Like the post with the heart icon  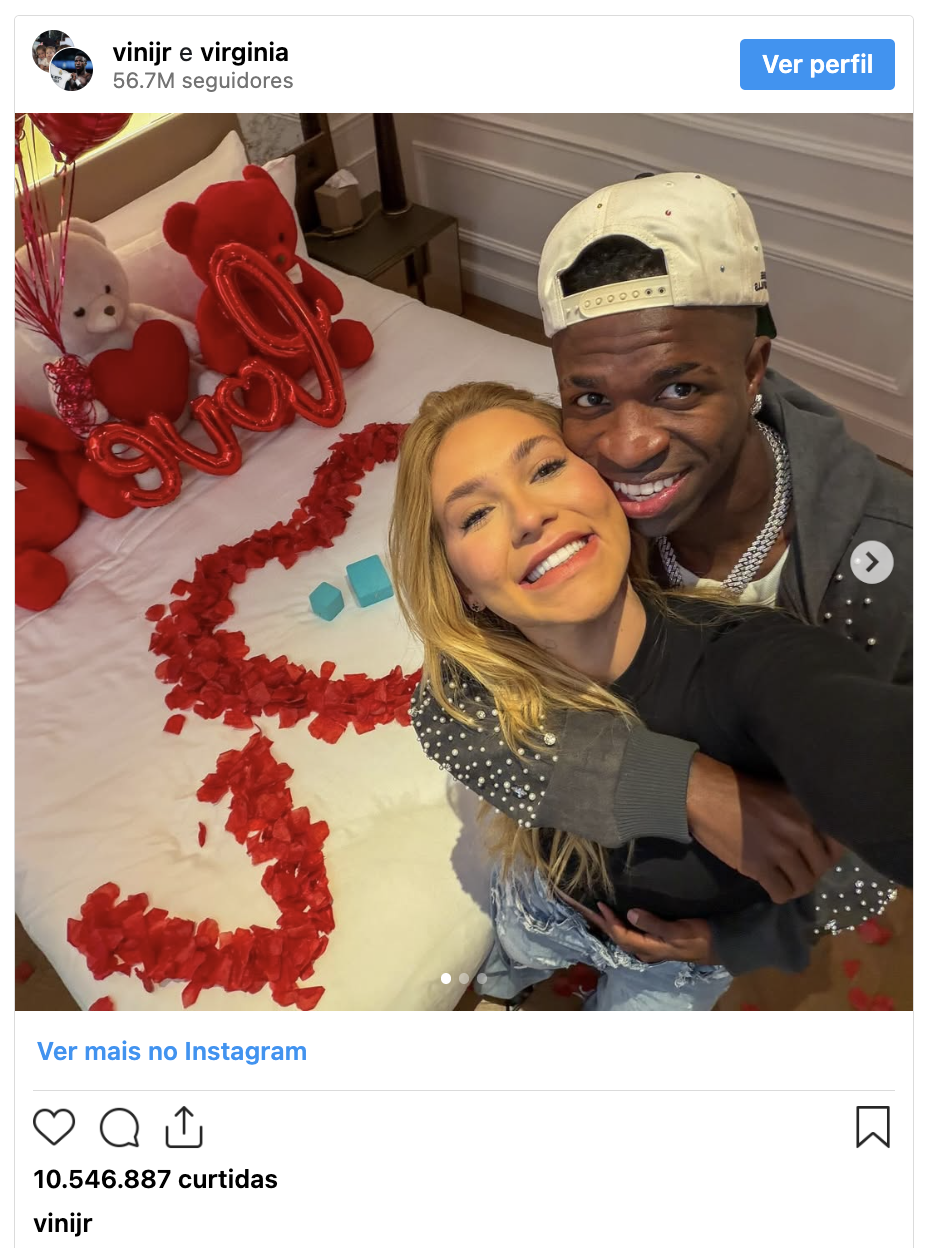tap(54, 1127)
